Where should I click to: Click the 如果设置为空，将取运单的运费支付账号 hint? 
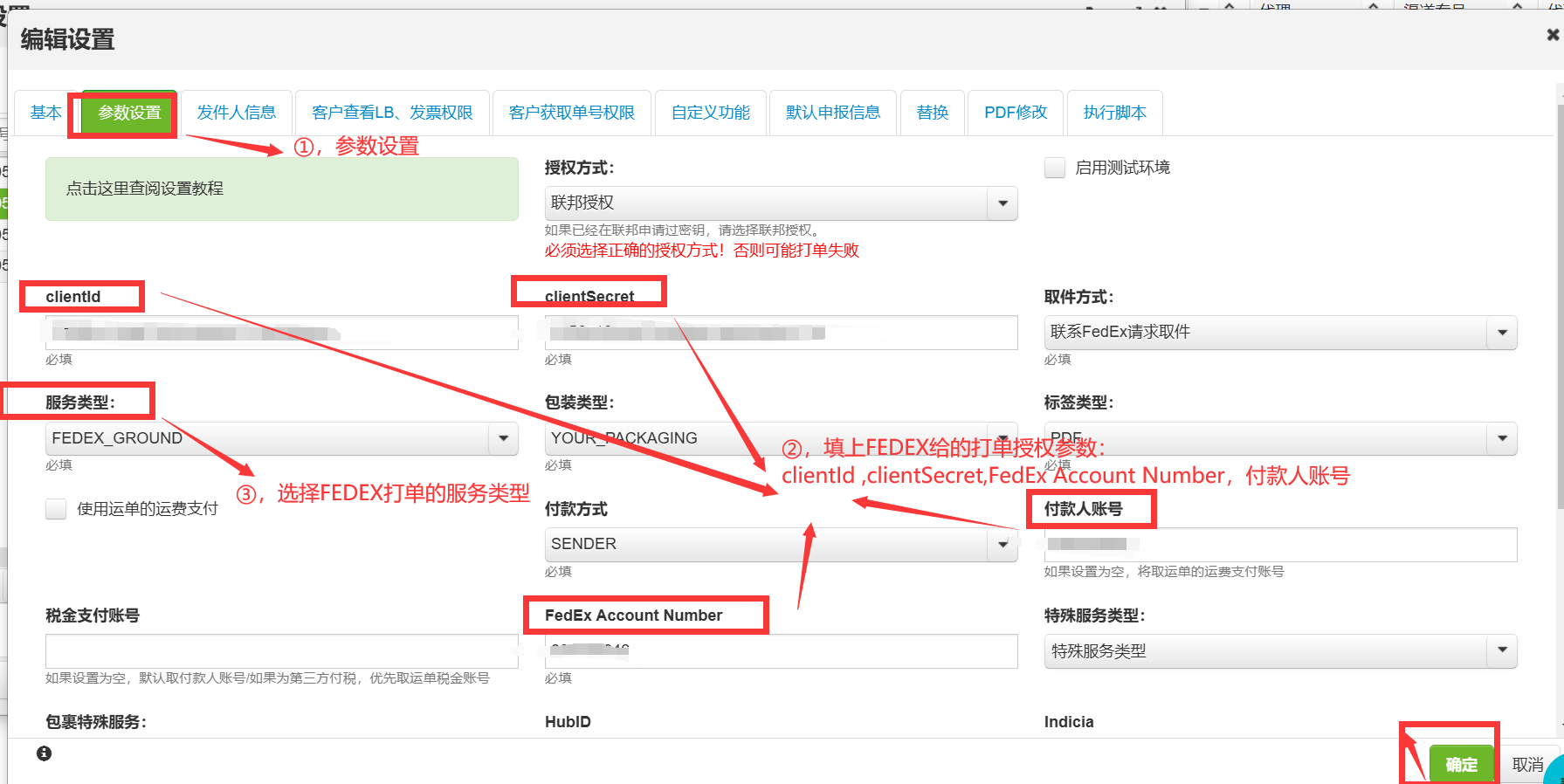tap(1164, 572)
